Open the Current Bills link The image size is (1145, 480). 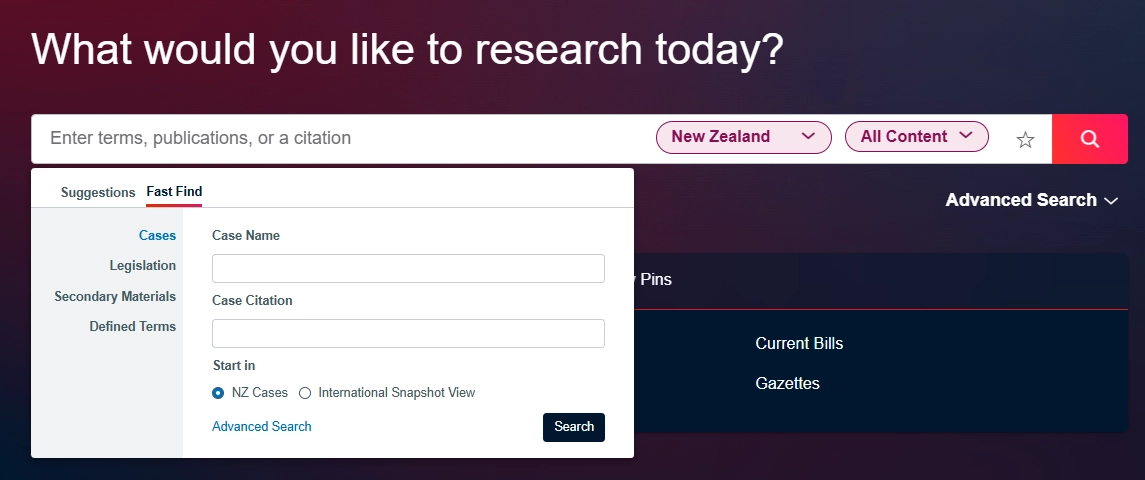click(x=799, y=343)
